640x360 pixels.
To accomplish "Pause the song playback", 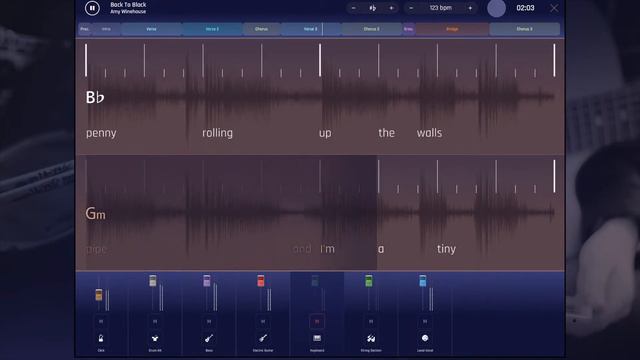I will click(x=92, y=8).
